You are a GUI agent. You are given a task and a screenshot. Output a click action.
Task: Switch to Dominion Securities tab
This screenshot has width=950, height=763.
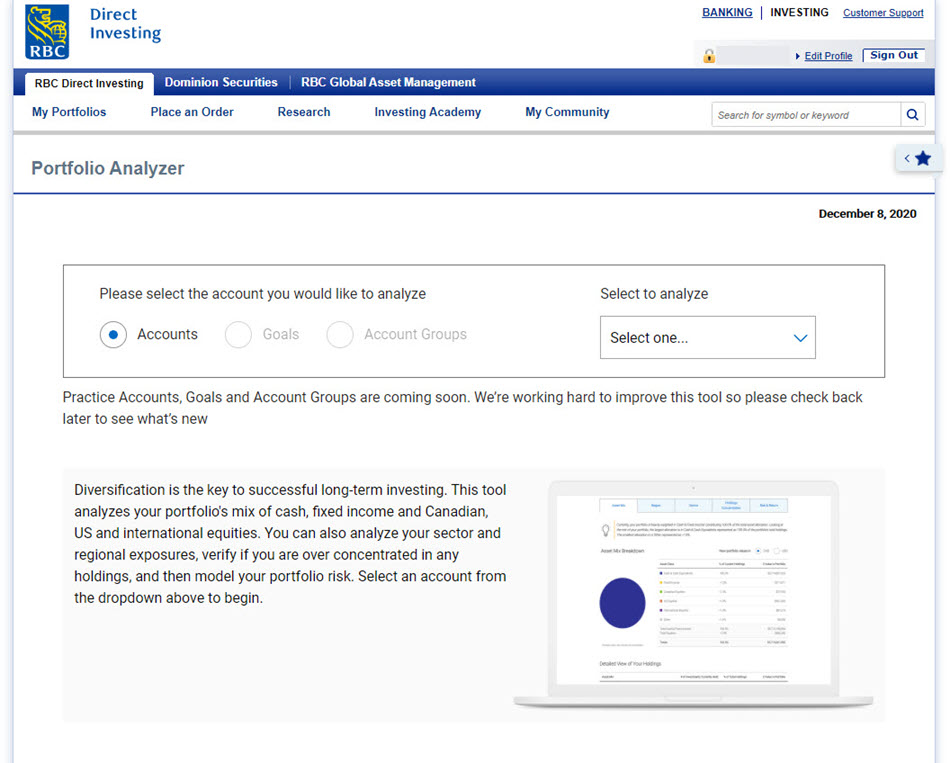pos(221,82)
